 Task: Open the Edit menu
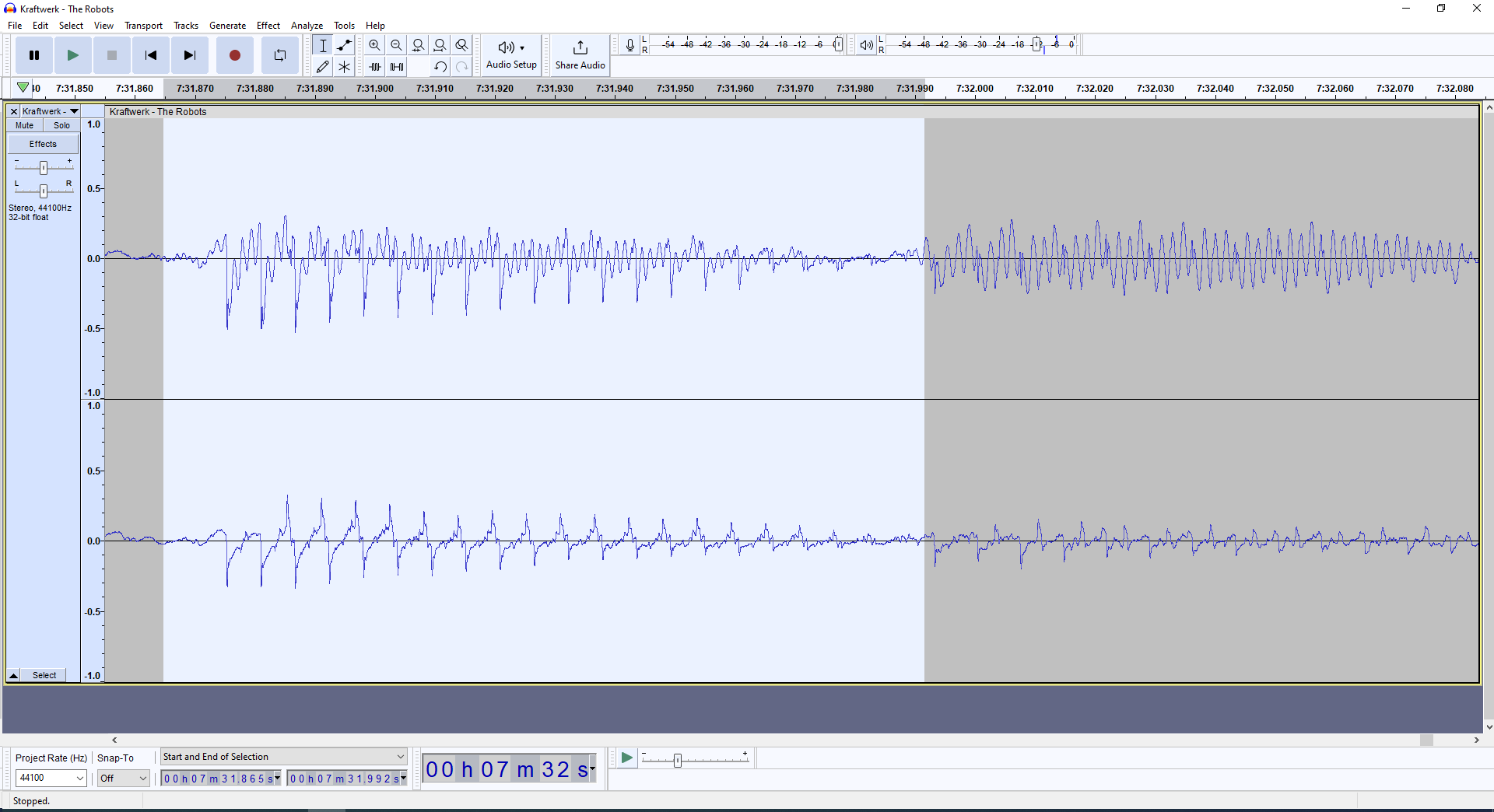tap(40, 26)
